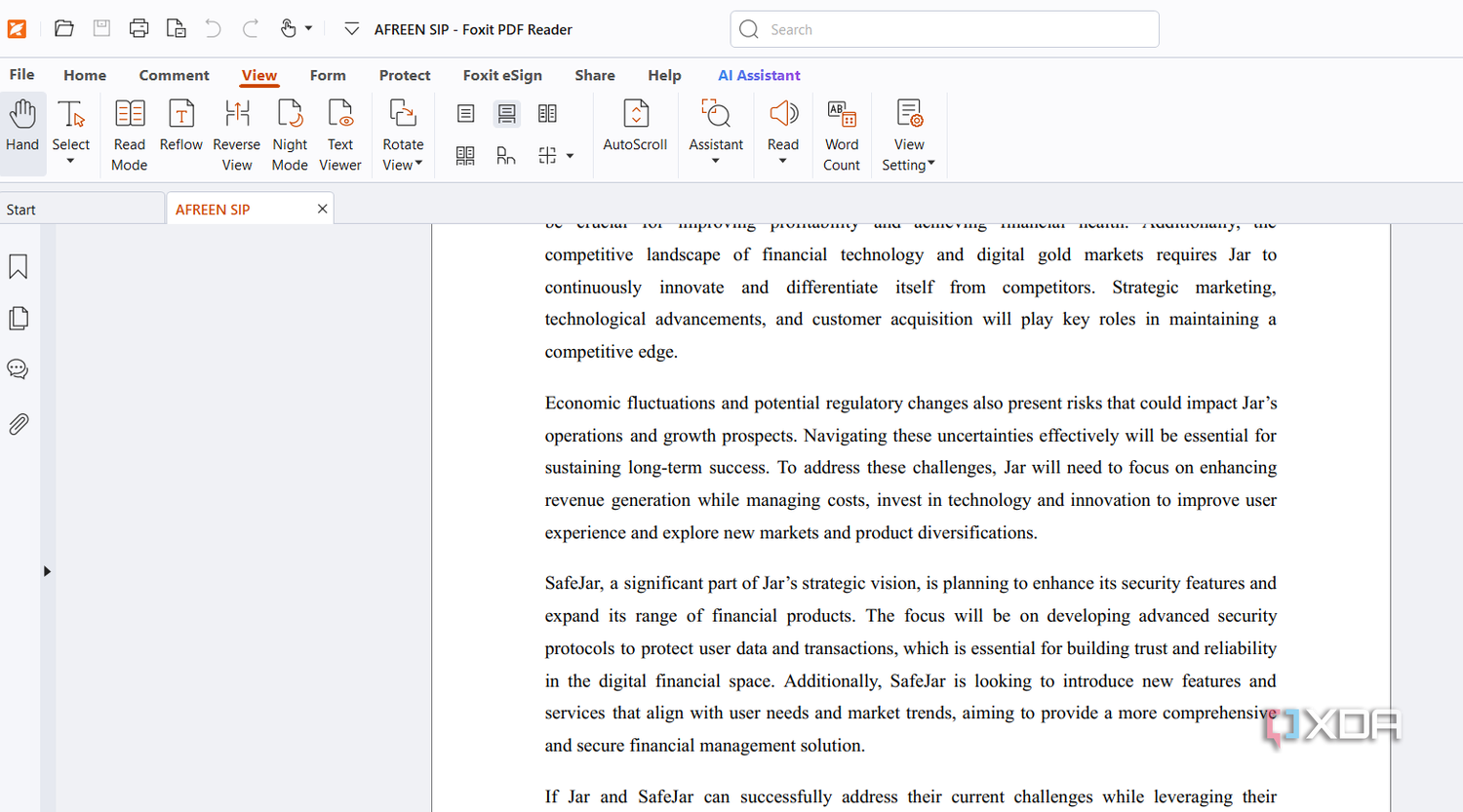Click the Open file folder icon
The width and height of the screenshot is (1463, 812).
64,28
